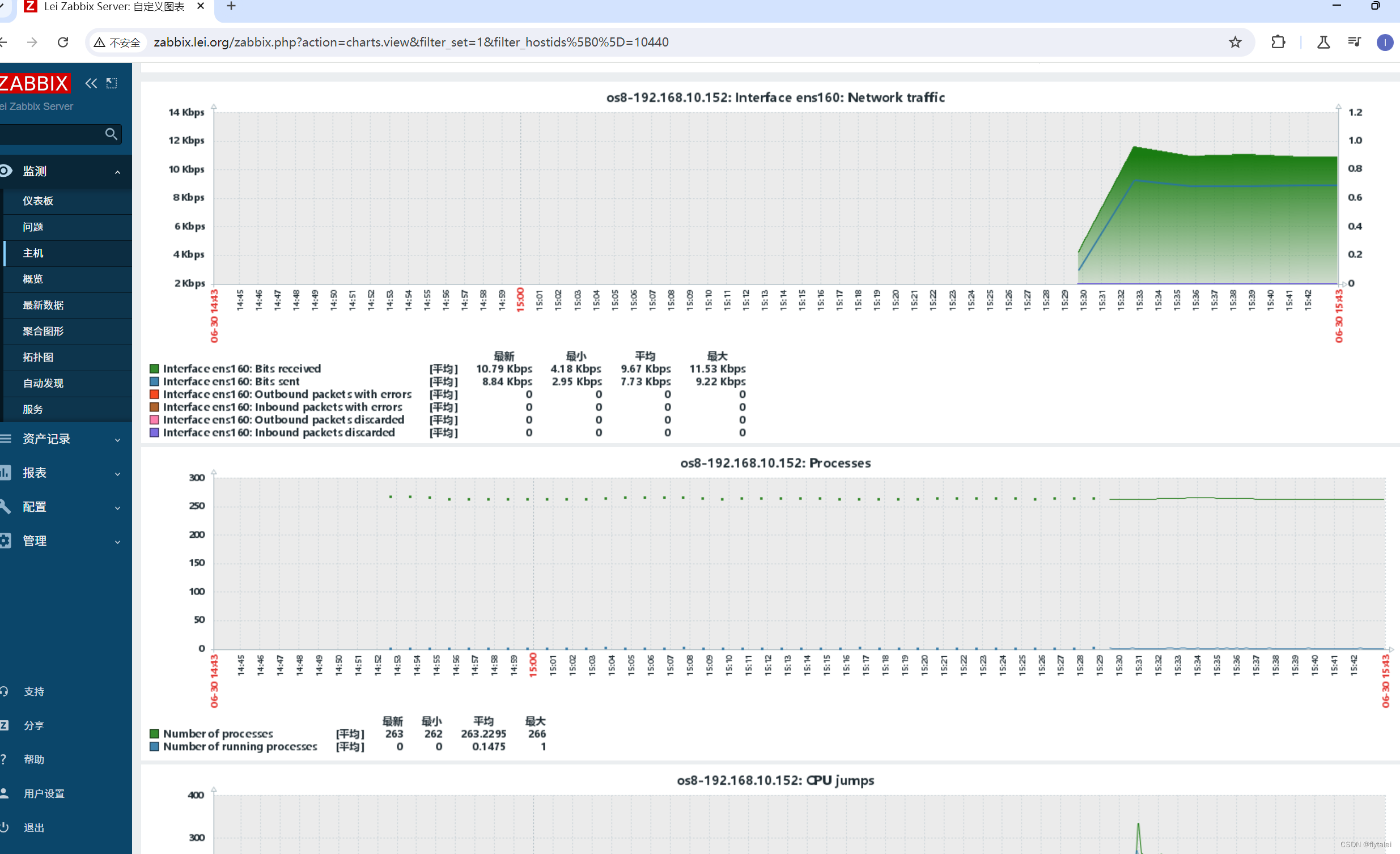Expand the 资产记录 menu section
Screen dimensions: 1400x854
(x=118, y=440)
